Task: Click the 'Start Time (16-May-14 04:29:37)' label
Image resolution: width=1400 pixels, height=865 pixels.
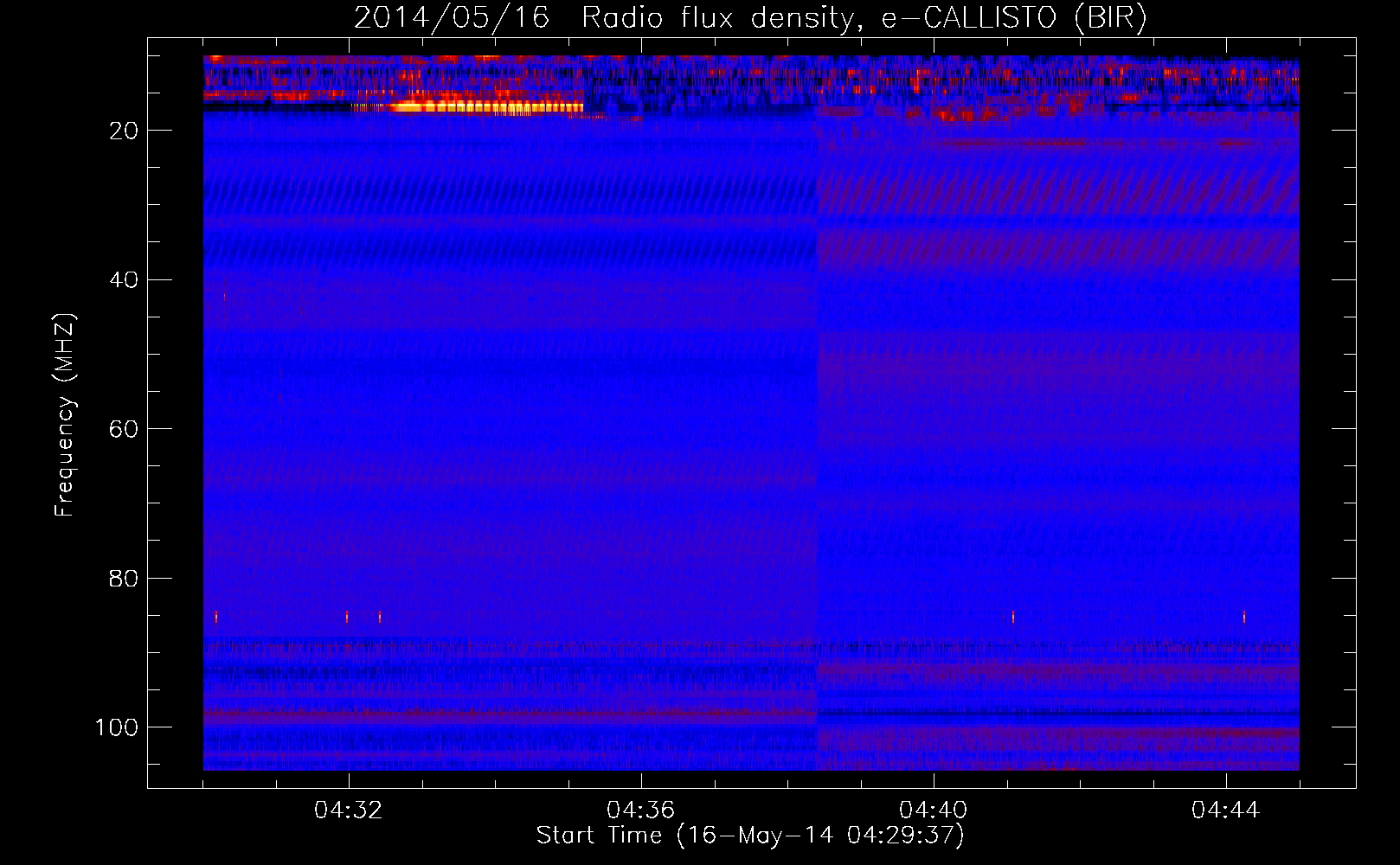Action: (750, 836)
